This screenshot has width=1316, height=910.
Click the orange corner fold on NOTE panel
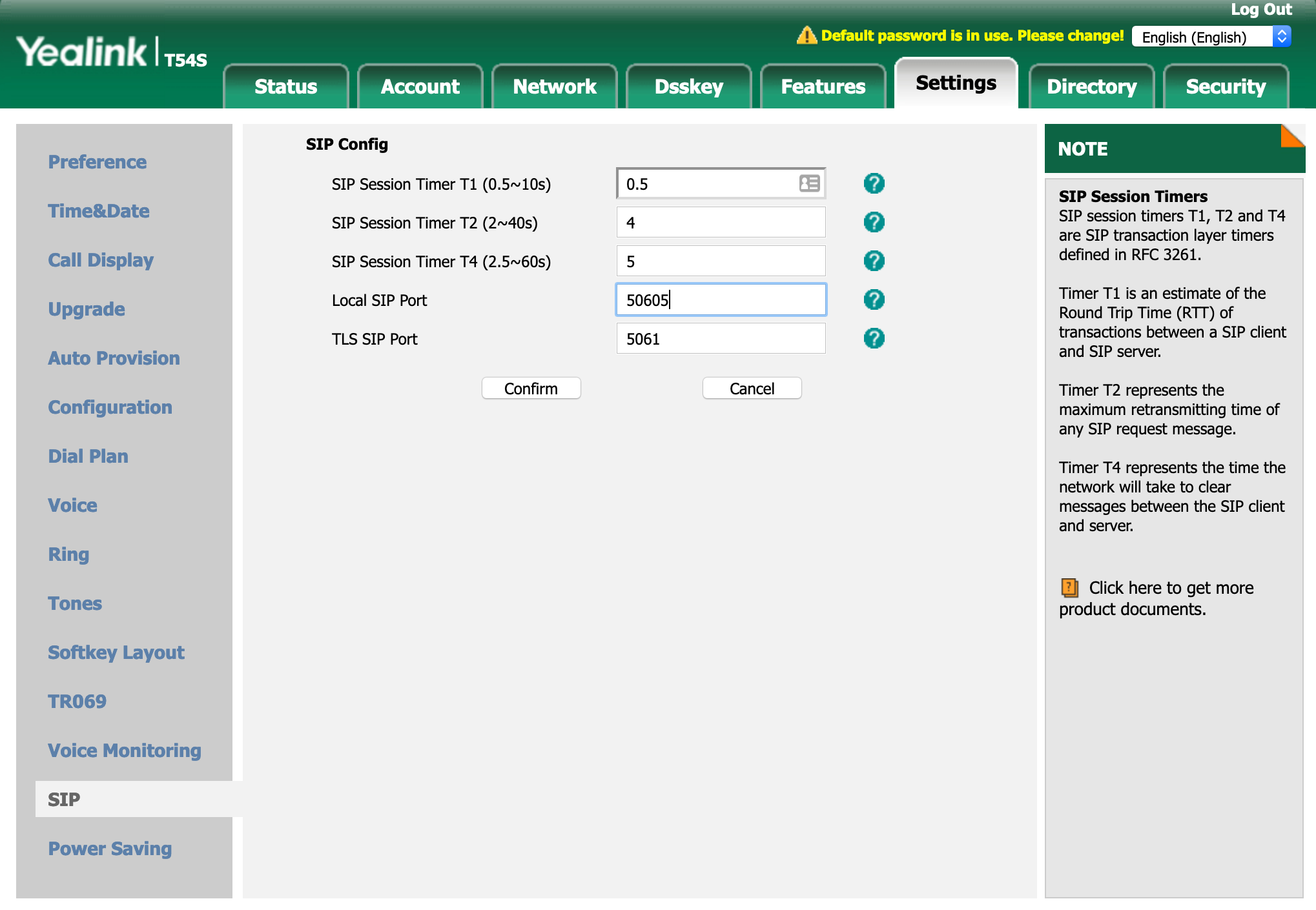pyautogui.click(x=1293, y=136)
